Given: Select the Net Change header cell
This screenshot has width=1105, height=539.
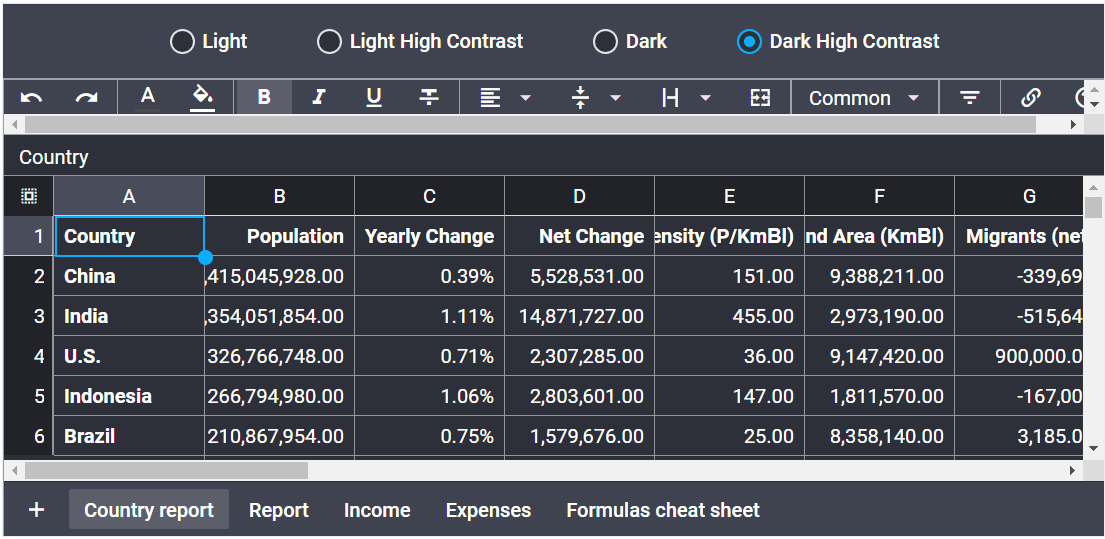Looking at the screenshot, I should point(580,236).
